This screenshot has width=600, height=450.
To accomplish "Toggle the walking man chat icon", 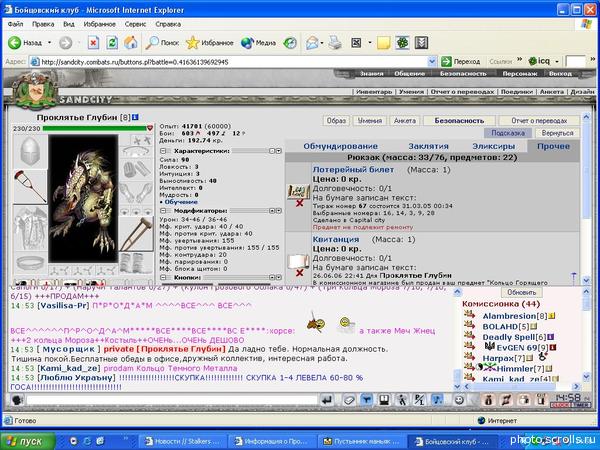I will 402,400.
